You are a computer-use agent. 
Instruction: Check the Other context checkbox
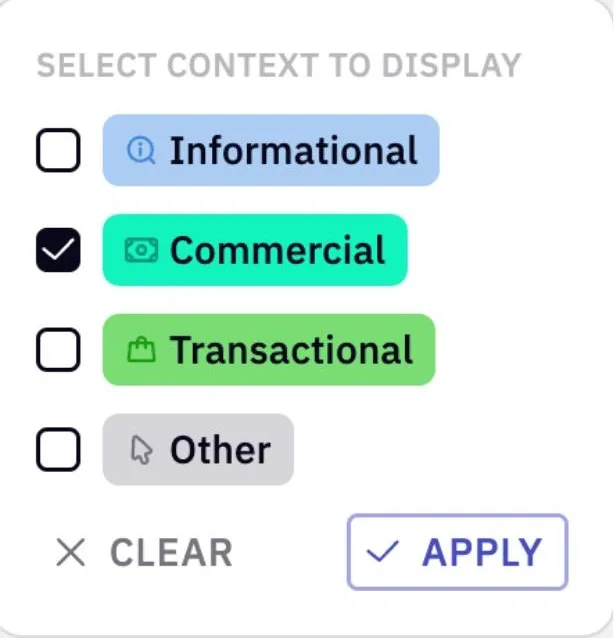[x=58, y=450]
